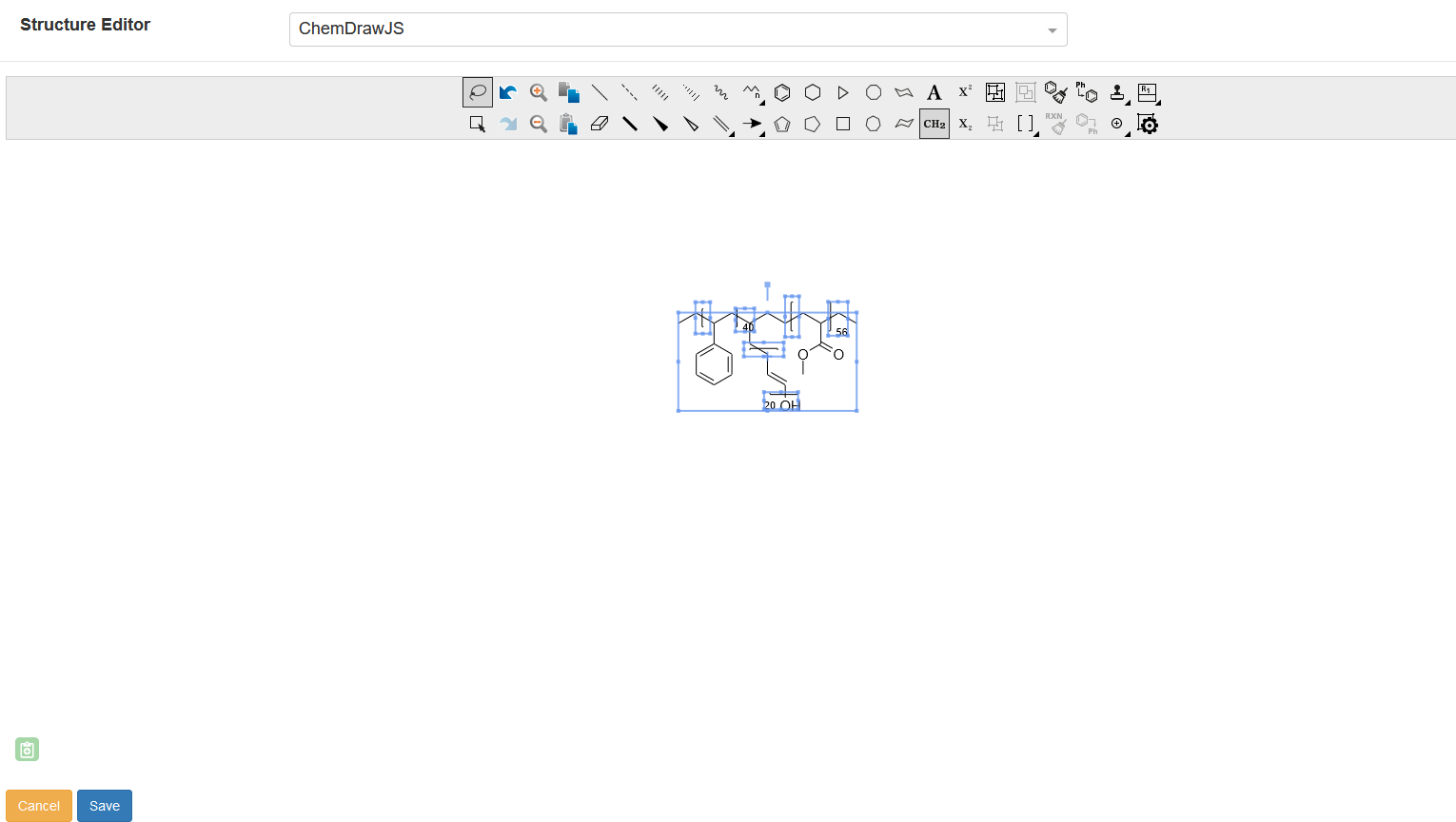
Task: Select the Marquee selection tool
Action: [x=477, y=124]
